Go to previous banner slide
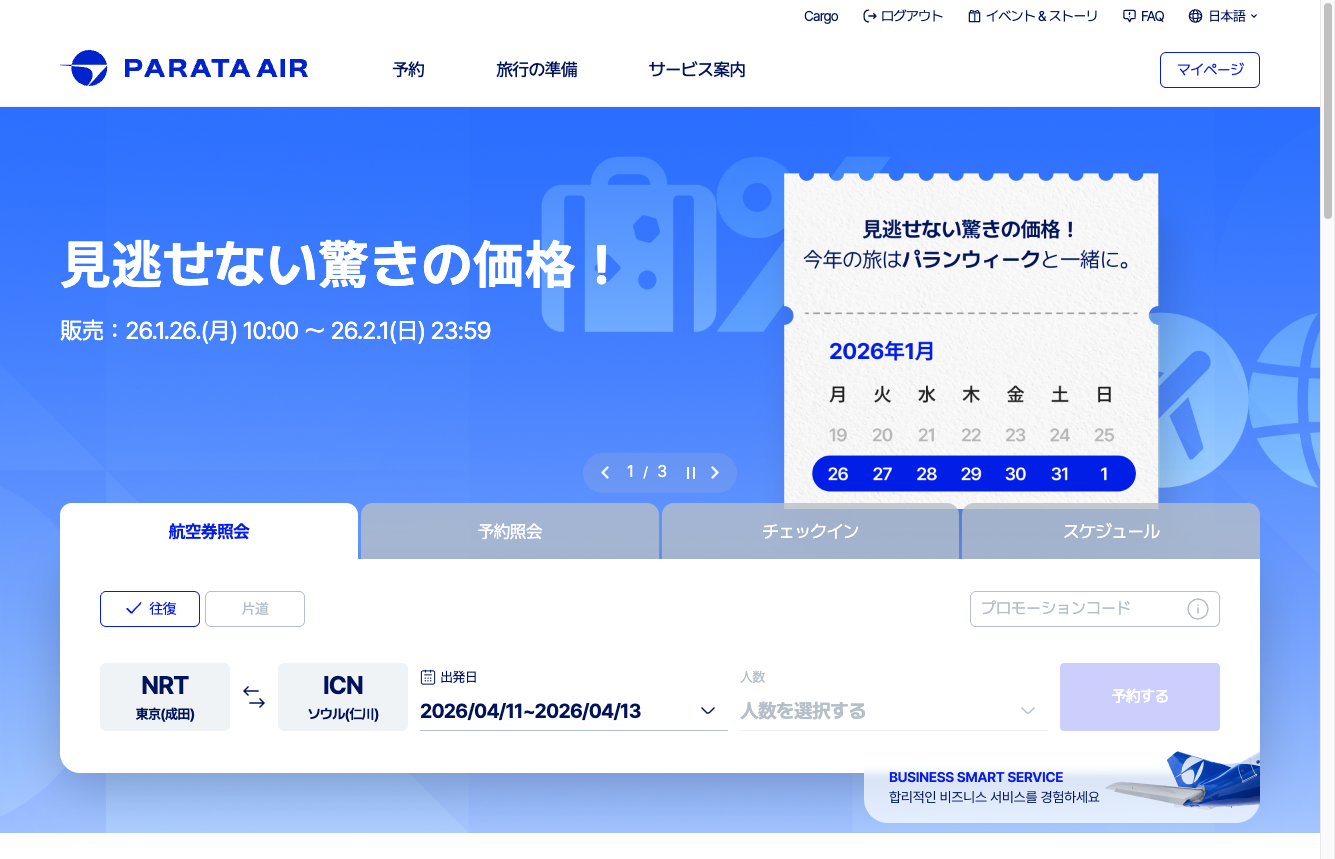 pyautogui.click(x=605, y=473)
